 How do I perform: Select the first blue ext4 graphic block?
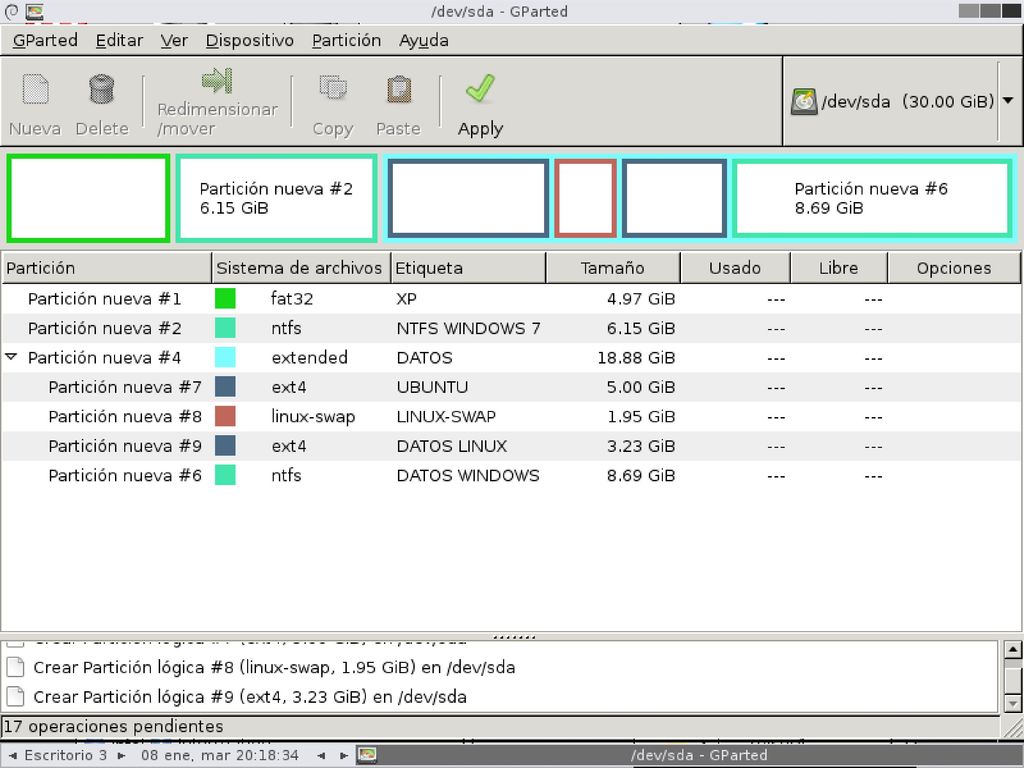point(468,198)
